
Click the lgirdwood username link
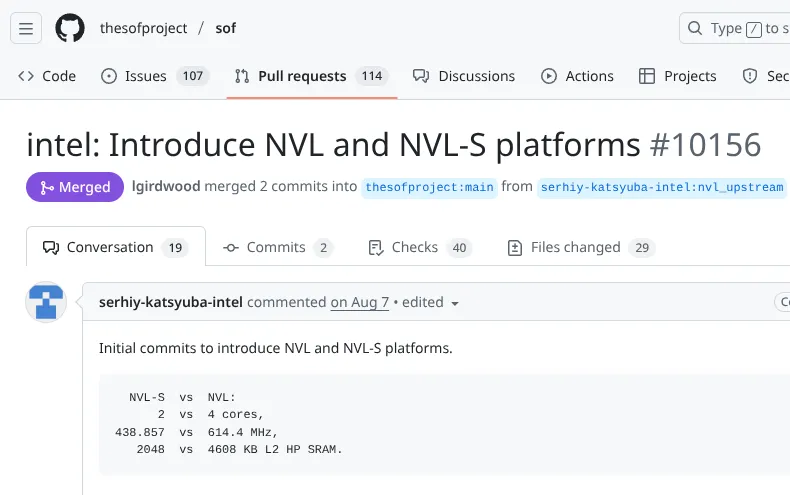[x=166, y=186]
